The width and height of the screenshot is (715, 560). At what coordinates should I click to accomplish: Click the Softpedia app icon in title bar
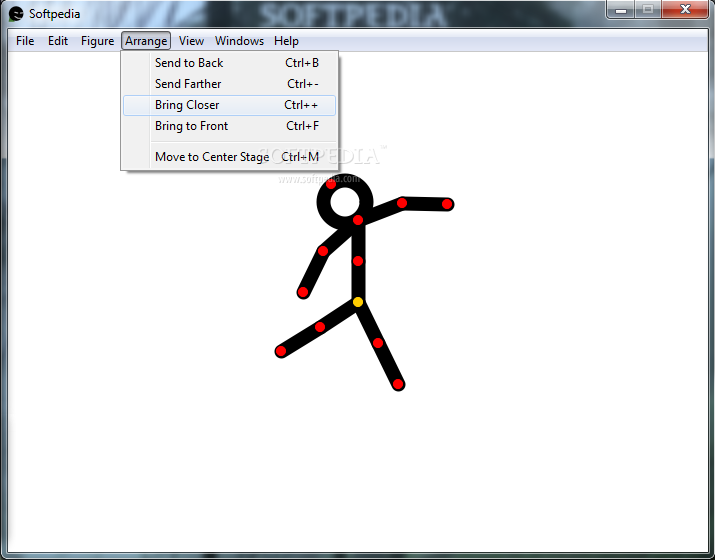click(16, 14)
